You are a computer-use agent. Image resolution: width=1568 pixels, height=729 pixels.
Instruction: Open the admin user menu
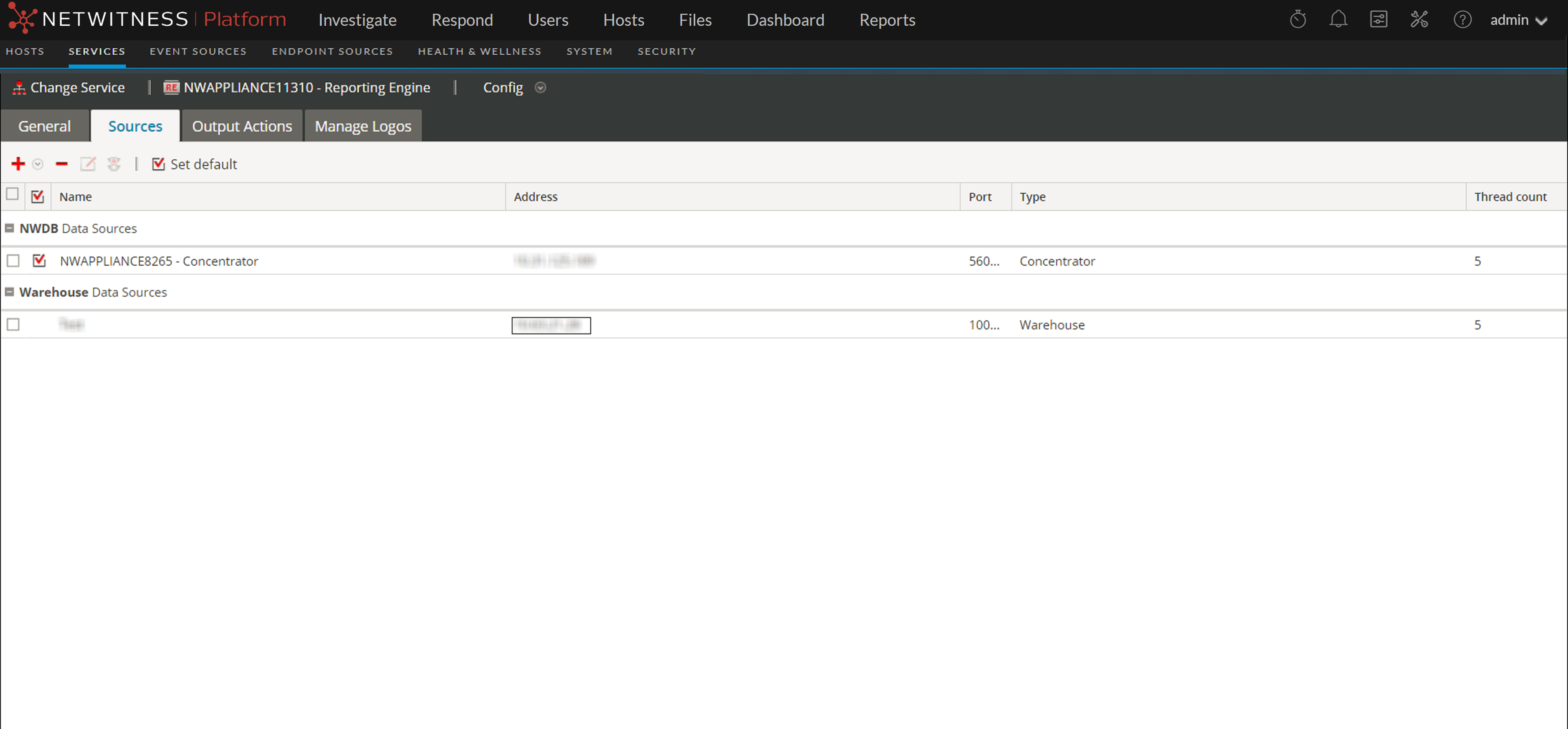tap(1518, 20)
